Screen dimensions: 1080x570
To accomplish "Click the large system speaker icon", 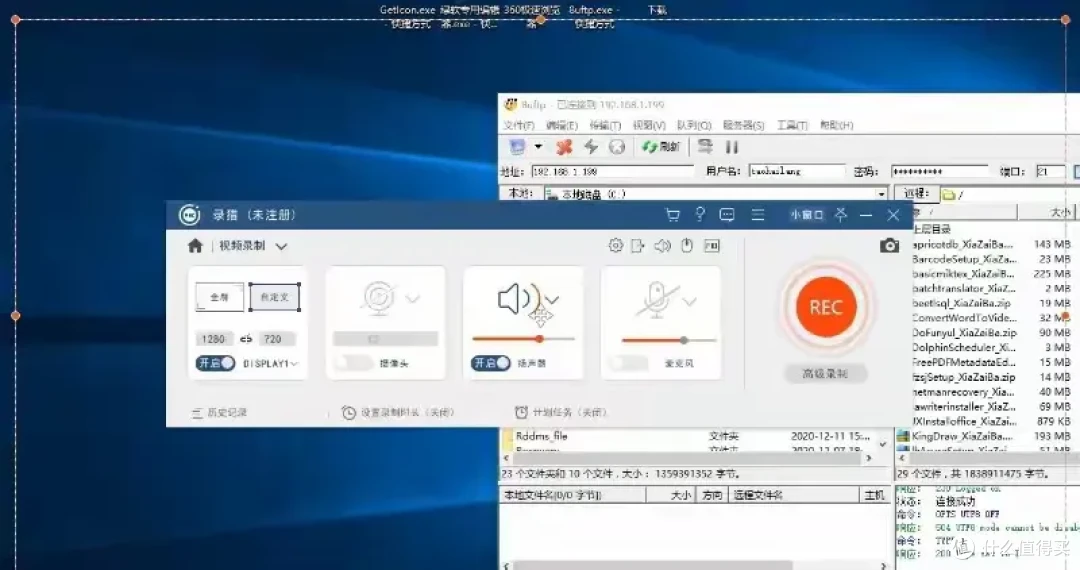I will (518, 299).
